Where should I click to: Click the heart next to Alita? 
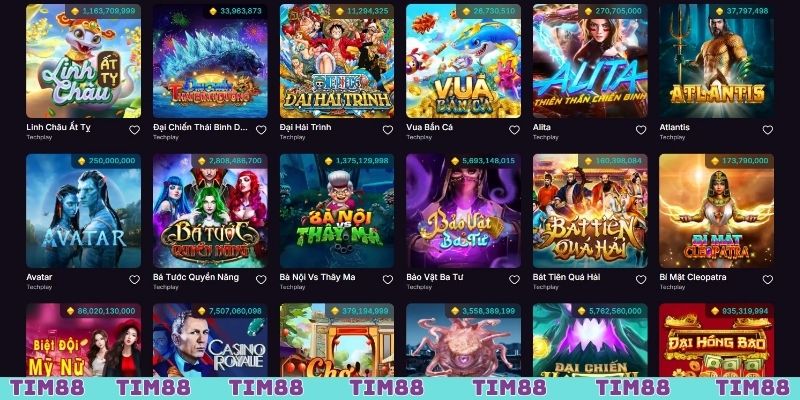pyautogui.click(x=641, y=130)
